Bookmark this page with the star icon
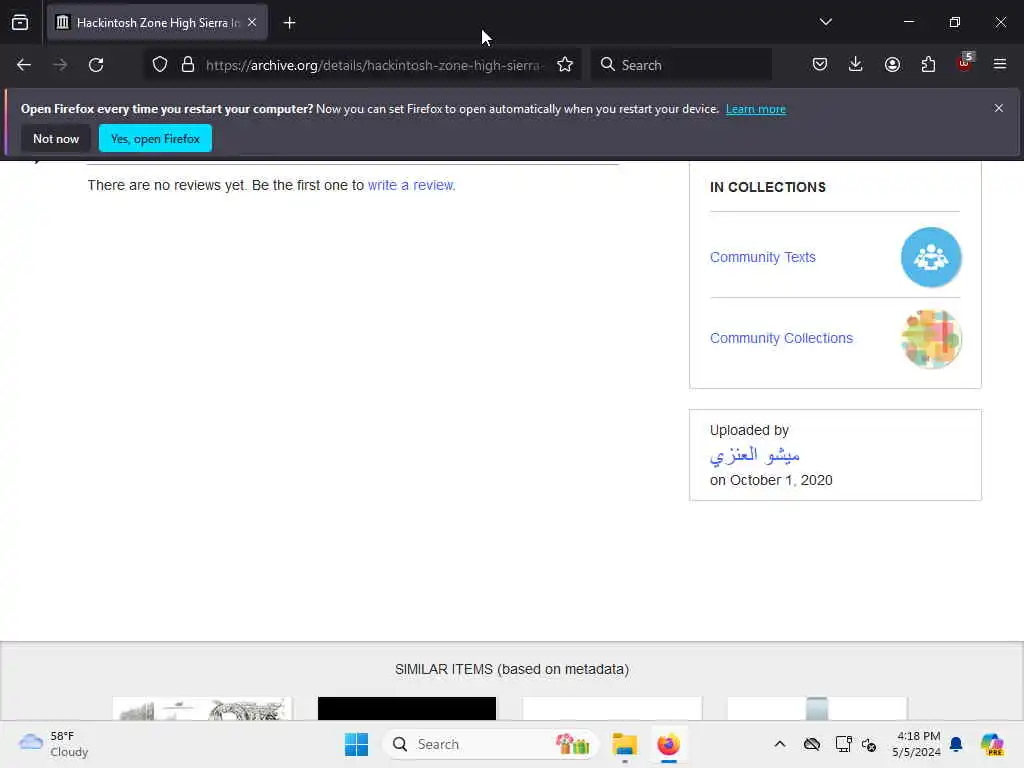Image resolution: width=1024 pixels, height=768 pixels. pyautogui.click(x=565, y=65)
